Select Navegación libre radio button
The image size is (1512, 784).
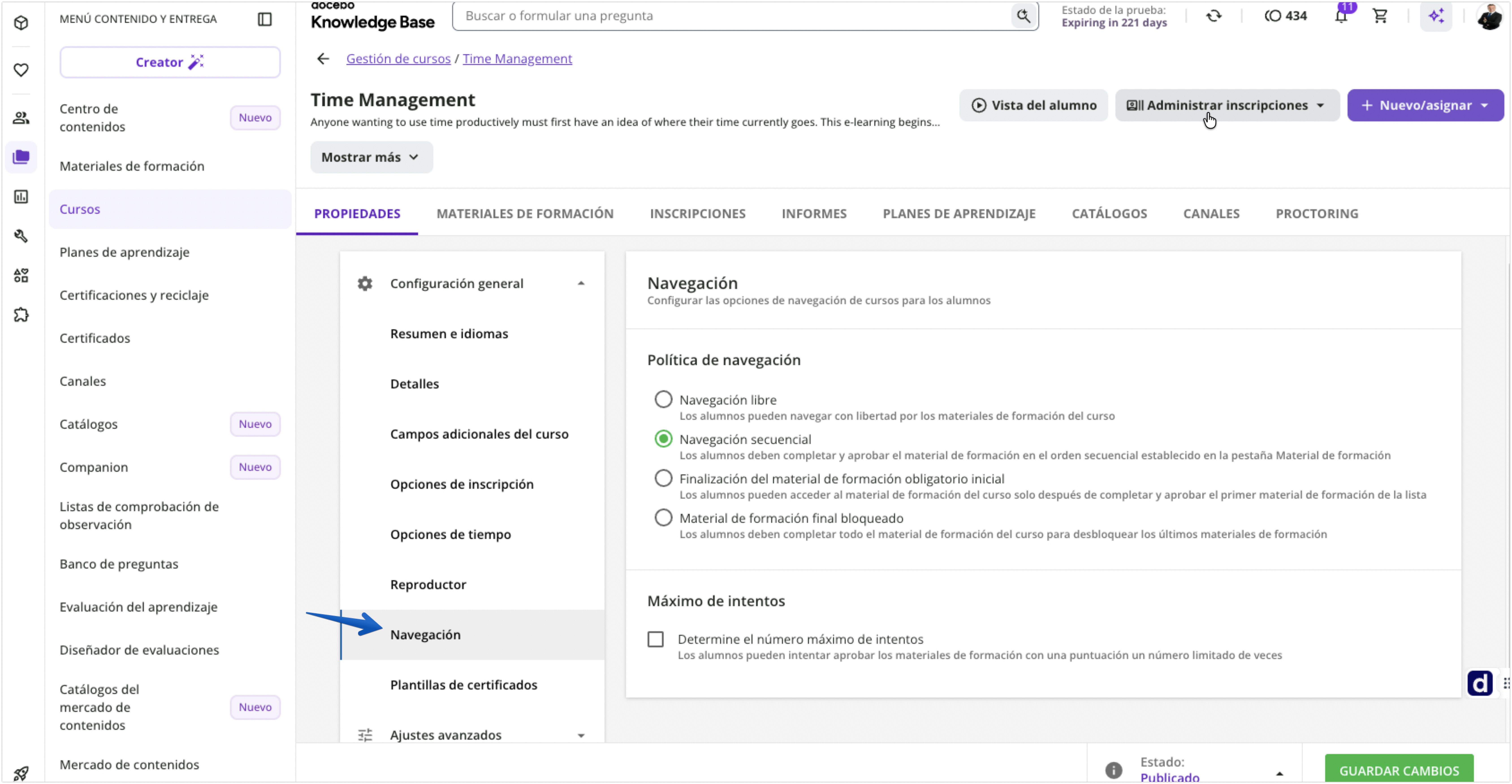point(663,400)
